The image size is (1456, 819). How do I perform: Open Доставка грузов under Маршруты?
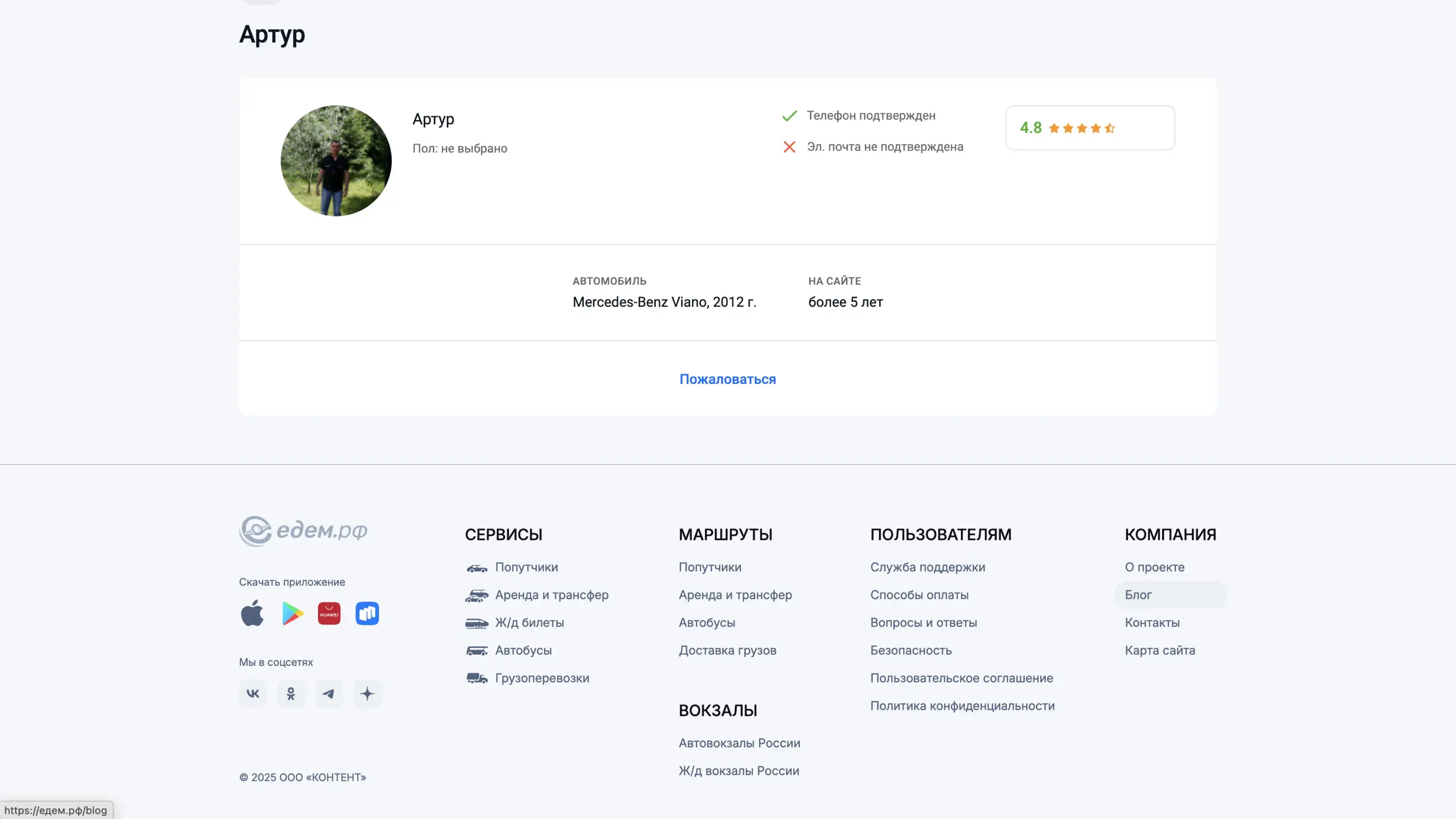(727, 650)
